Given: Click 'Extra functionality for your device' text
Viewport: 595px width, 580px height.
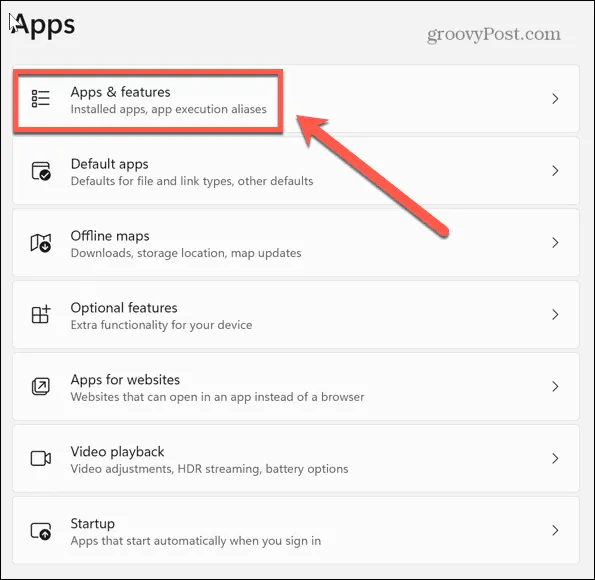Looking at the screenshot, I should (161, 325).
